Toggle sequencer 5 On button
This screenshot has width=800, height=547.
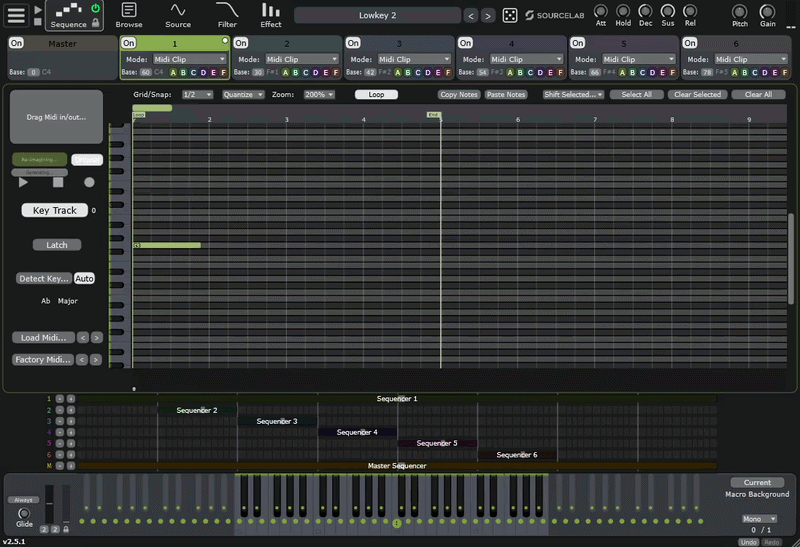click(578, 43)
